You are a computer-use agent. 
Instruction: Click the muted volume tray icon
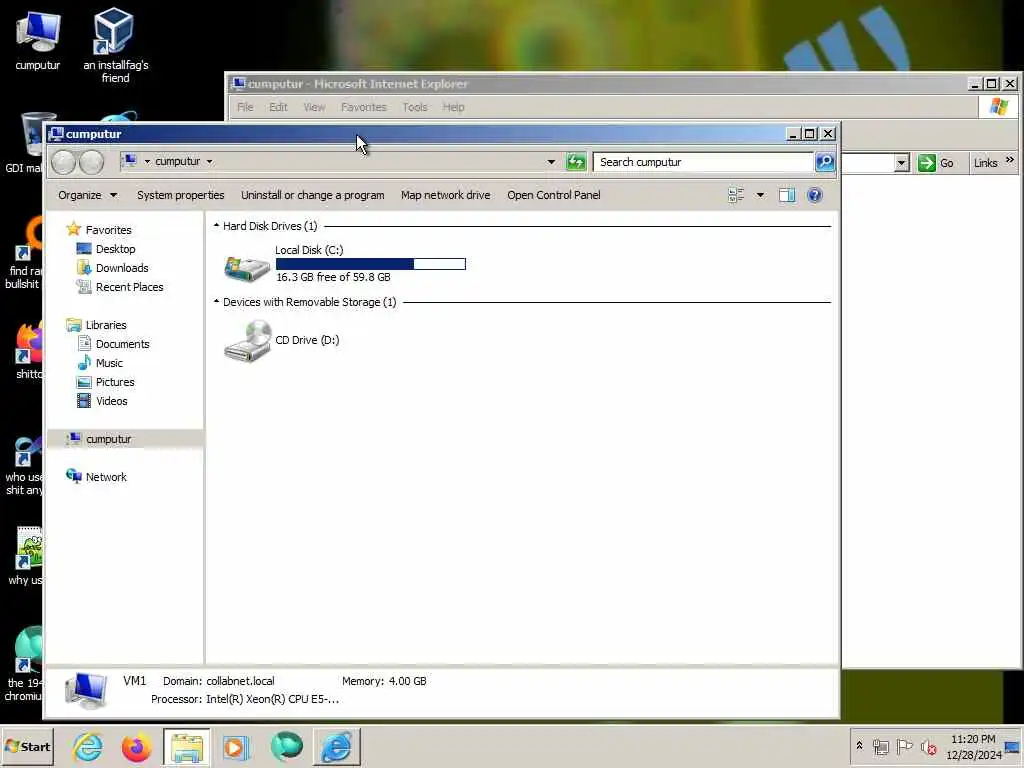[x=928, y=746]
